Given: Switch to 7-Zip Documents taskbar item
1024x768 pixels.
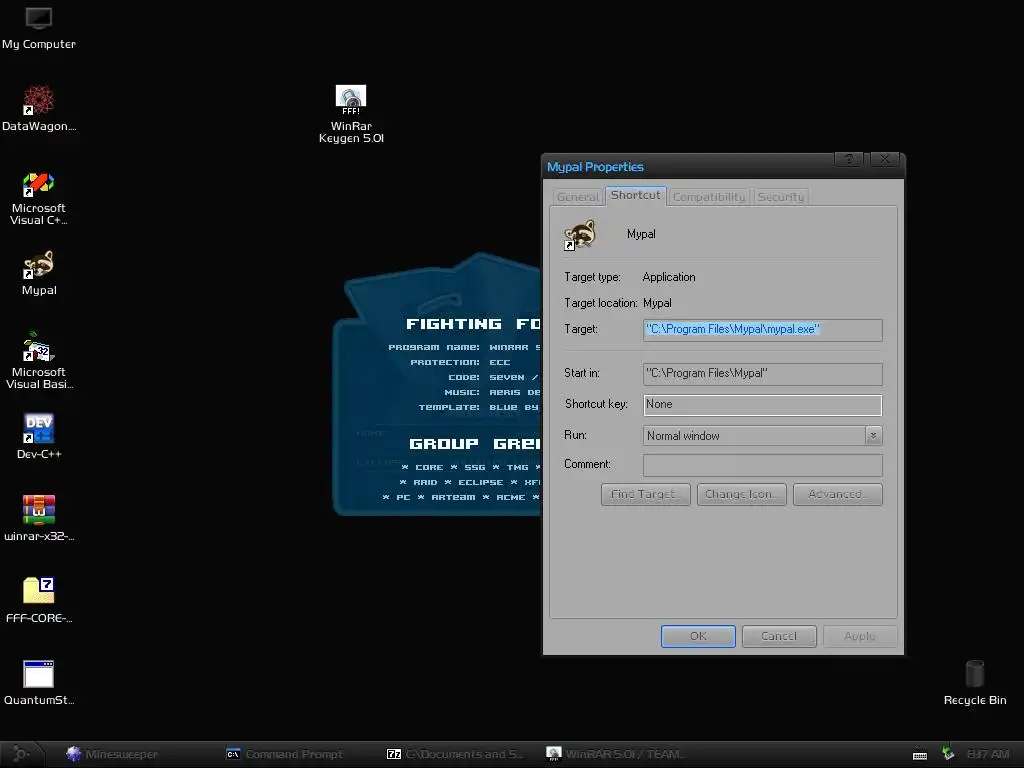Looking at the screenshot, I should click(x=455, y=754).
